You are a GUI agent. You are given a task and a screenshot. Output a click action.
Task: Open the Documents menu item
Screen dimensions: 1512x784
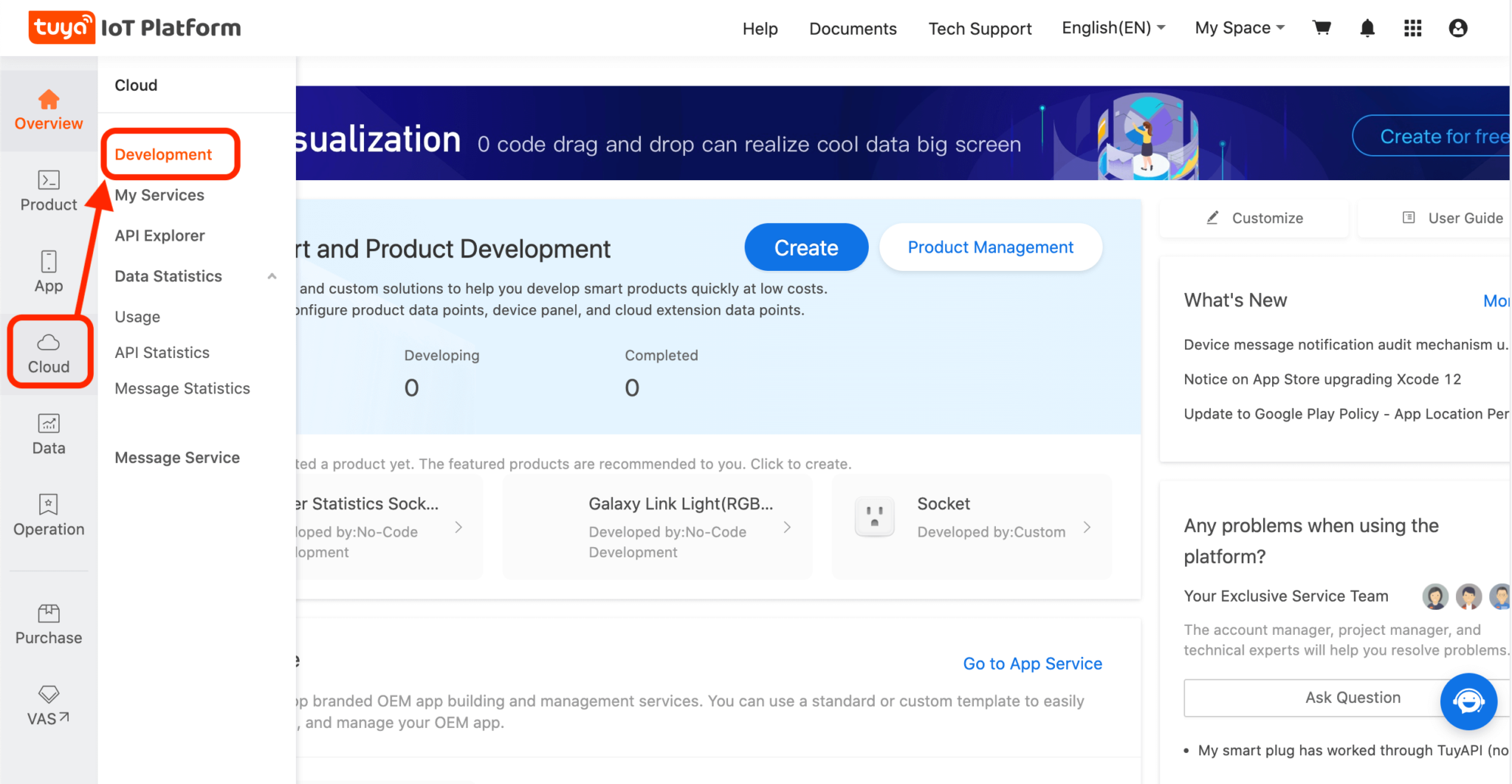point(853,28)
